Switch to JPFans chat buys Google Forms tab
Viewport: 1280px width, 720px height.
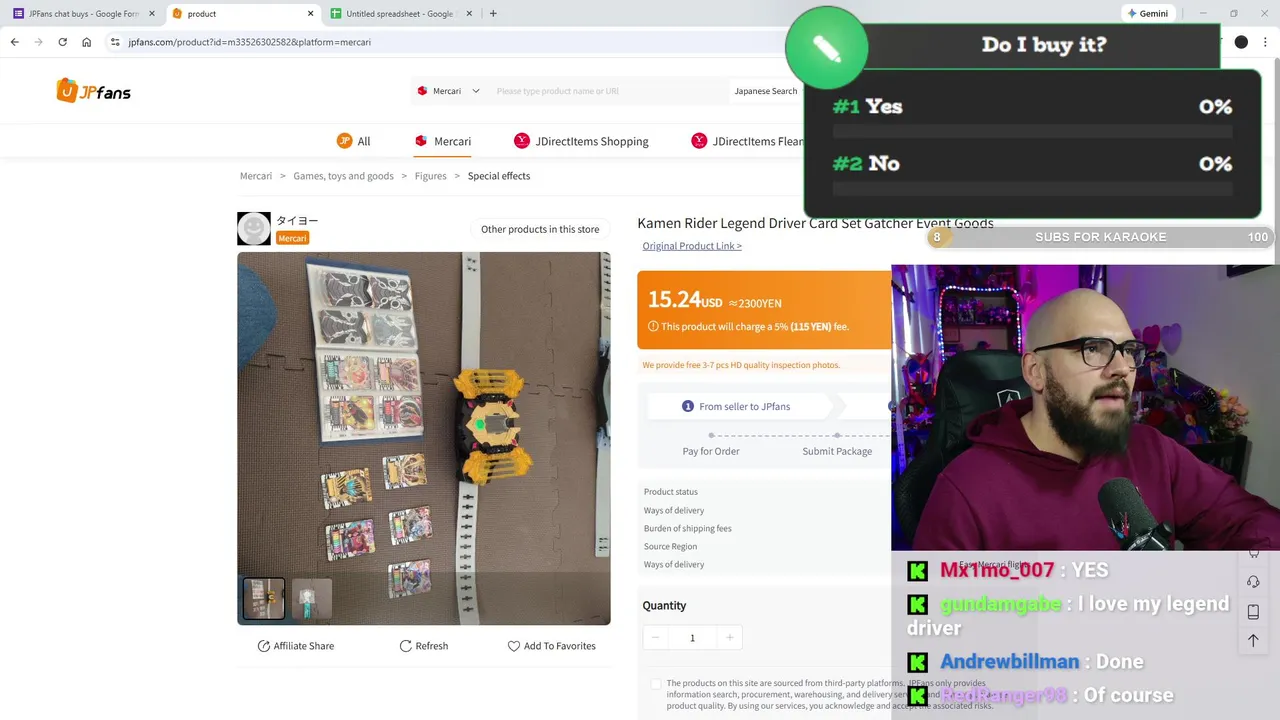tap(83, 14)
